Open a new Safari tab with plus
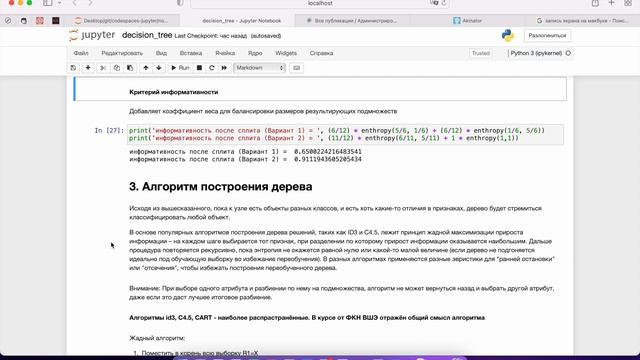 point(611,3)
